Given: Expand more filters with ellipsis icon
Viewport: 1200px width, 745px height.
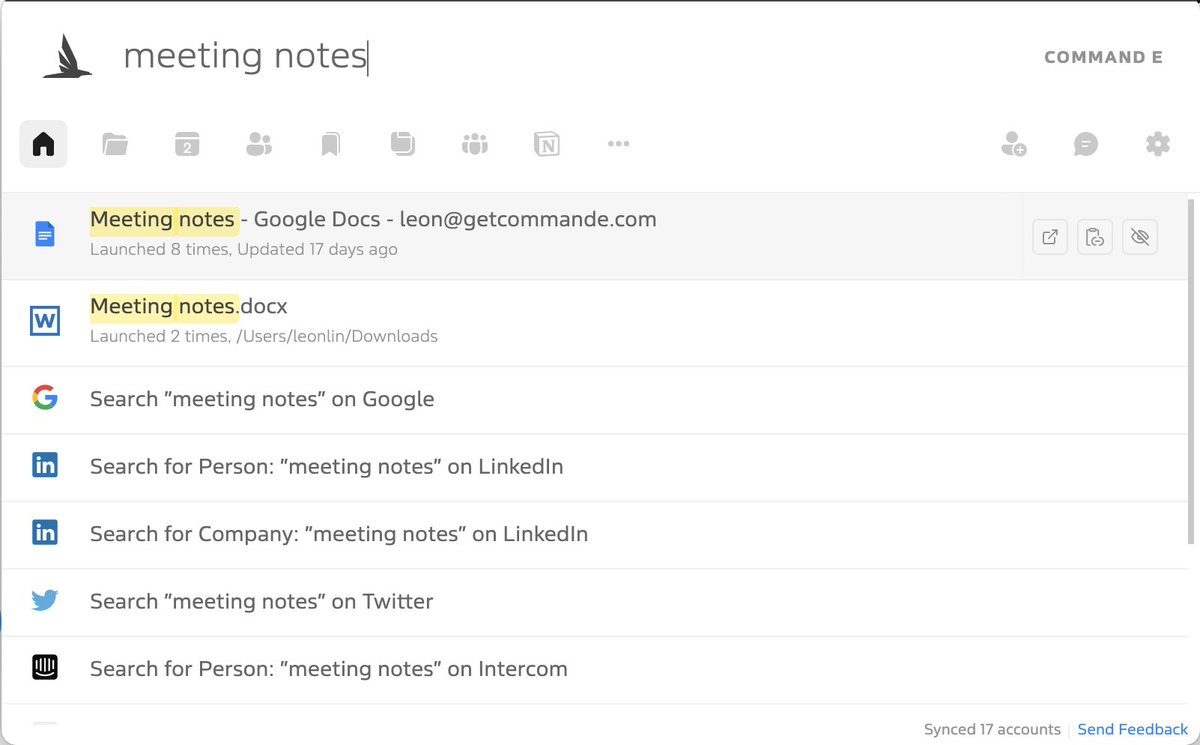Looking at the screenshot, I should coord(619,144).
